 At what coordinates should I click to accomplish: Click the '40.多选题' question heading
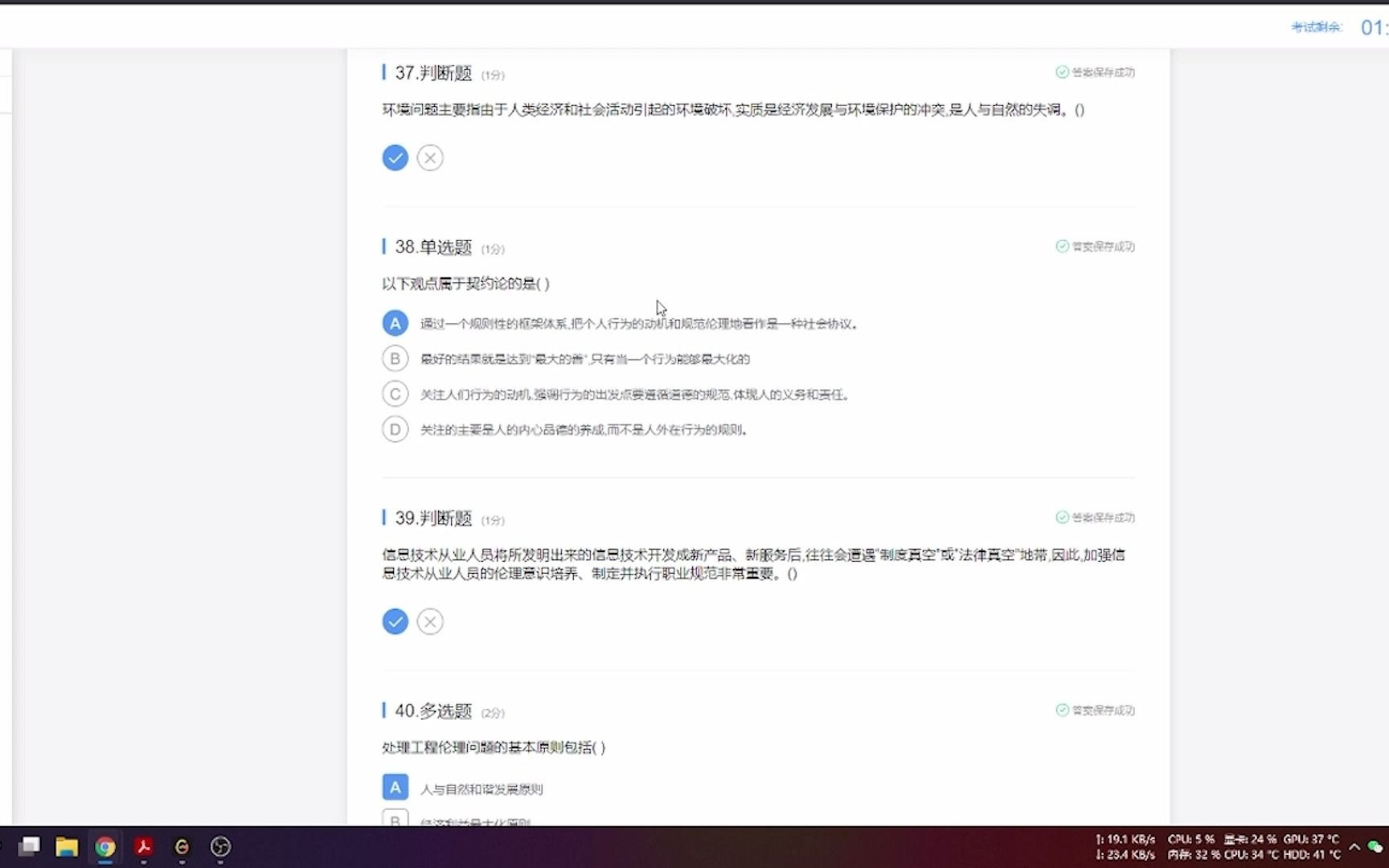coord(433,711)
